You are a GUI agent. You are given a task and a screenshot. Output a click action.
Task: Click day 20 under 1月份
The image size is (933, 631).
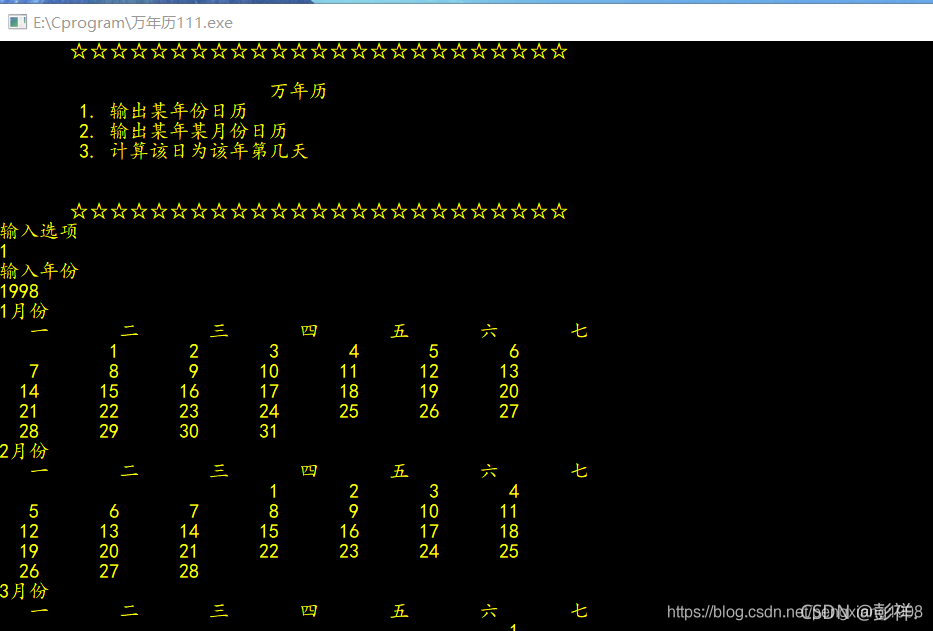coord(509,391)
